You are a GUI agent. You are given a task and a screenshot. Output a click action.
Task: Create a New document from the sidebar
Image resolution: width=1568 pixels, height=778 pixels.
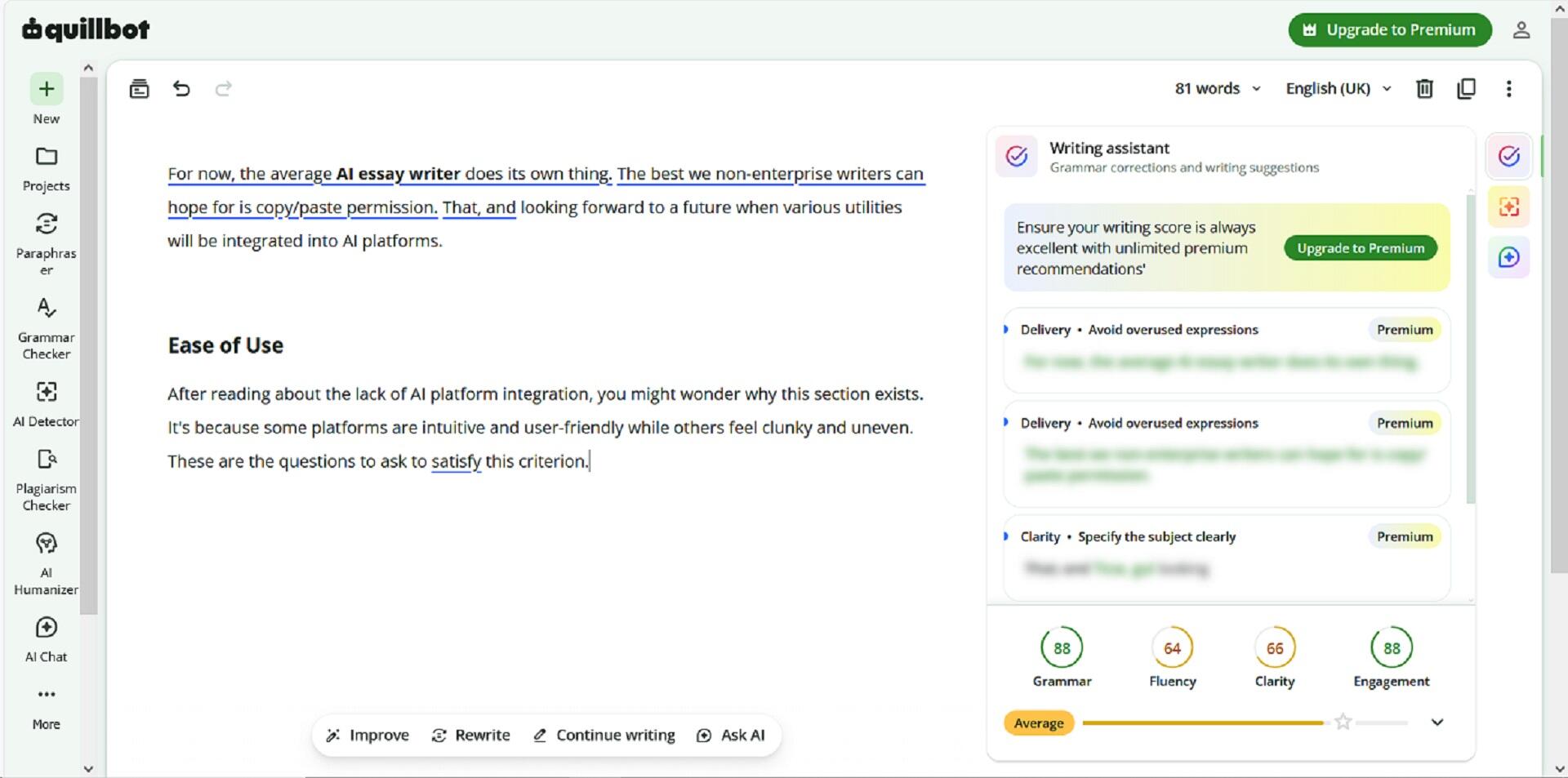47,98
